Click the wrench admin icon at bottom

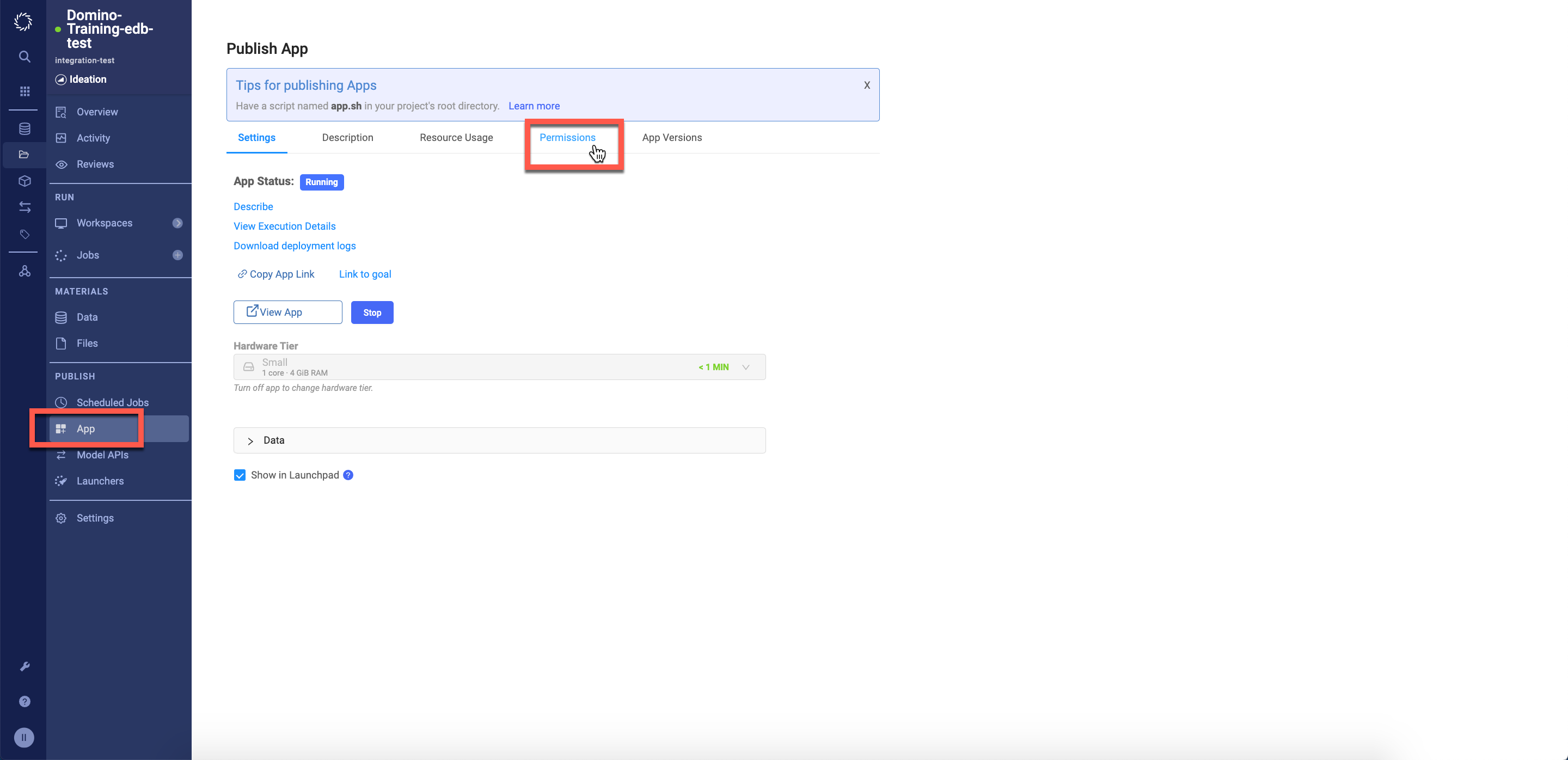pyautogui.click(x=24, y=666)
